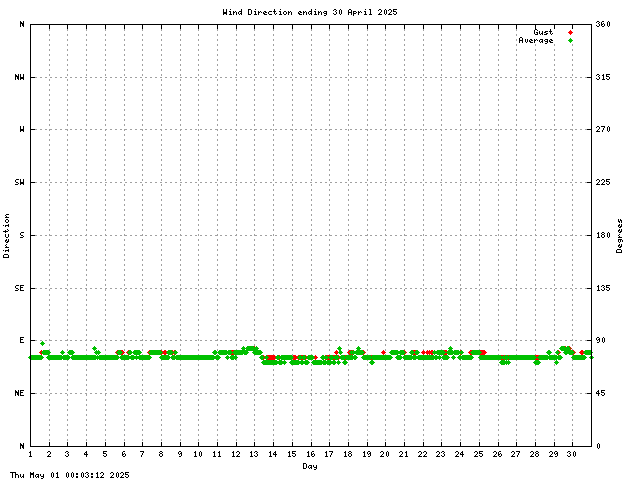
Task: Click the 'S' direction axis label
Action: coord(22,235)
